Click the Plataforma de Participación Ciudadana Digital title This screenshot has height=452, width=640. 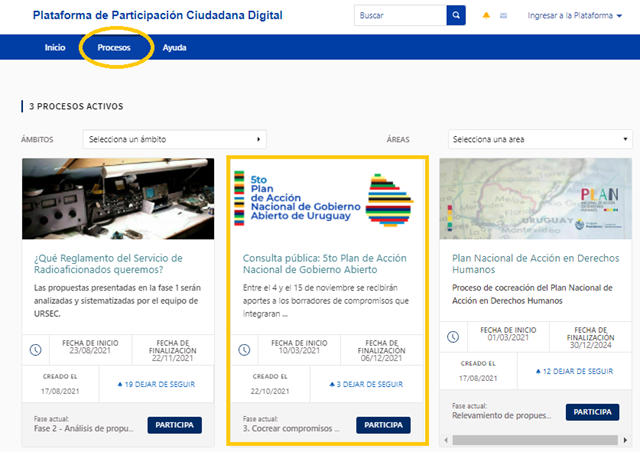click(x=158, y=15)
